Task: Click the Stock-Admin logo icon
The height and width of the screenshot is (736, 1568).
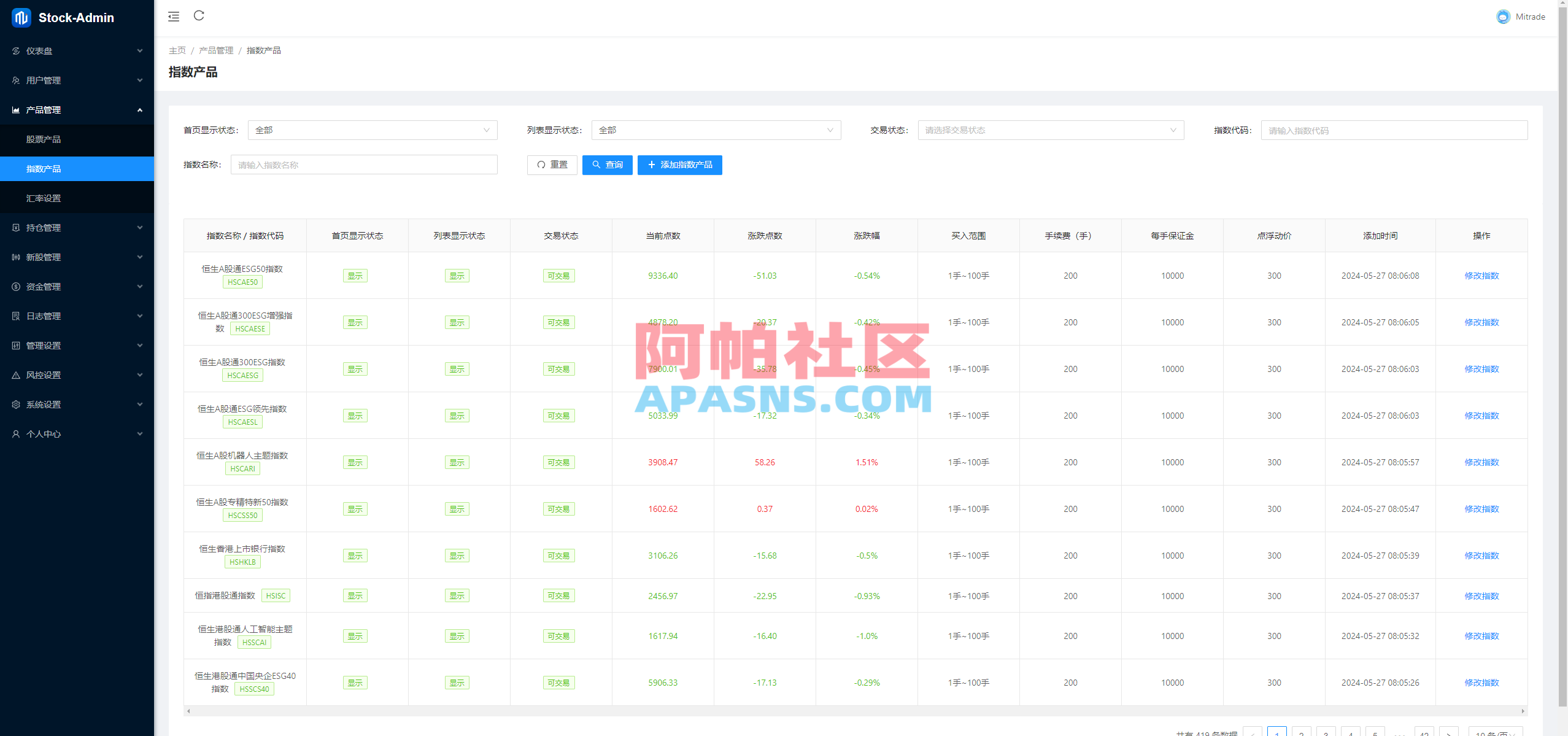Action: [x=20, y=18]
